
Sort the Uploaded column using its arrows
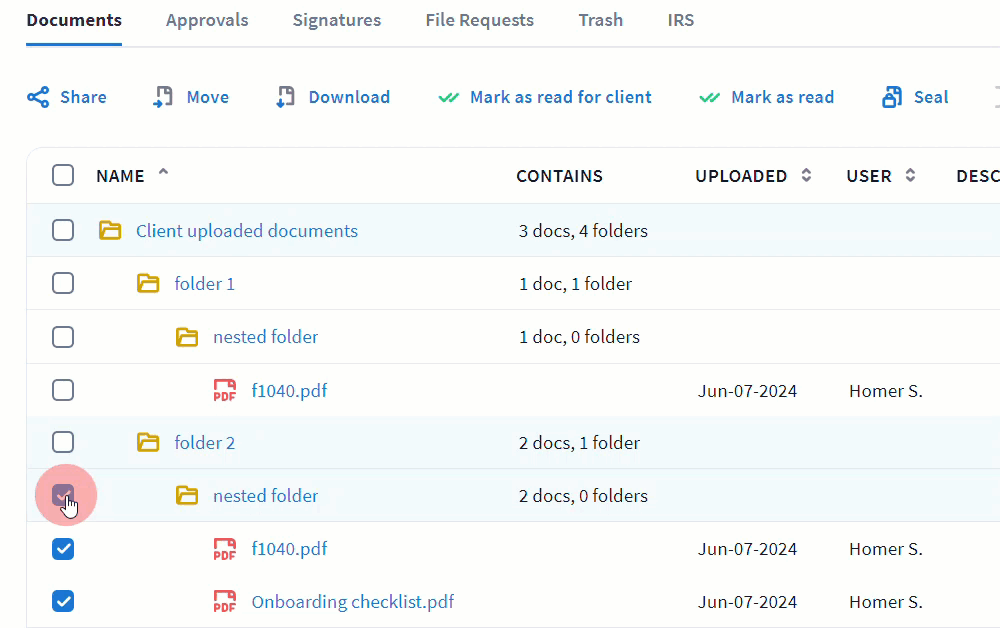(807, 176)
